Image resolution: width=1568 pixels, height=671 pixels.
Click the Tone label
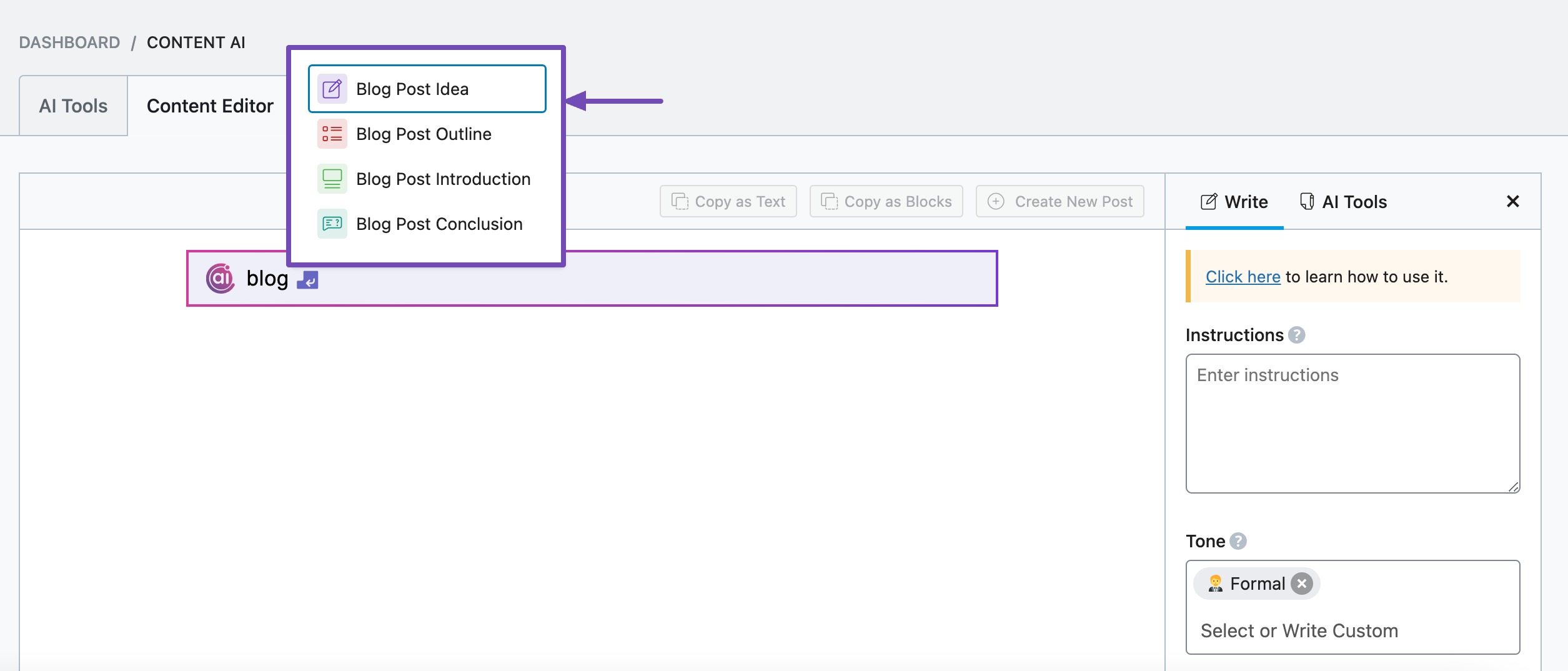click(x=1205, y=541)
